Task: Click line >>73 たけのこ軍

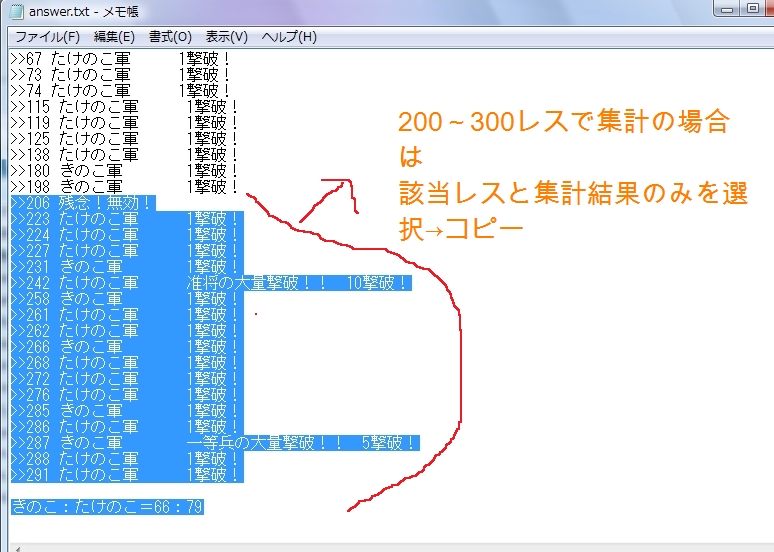Action: (120, 75)
